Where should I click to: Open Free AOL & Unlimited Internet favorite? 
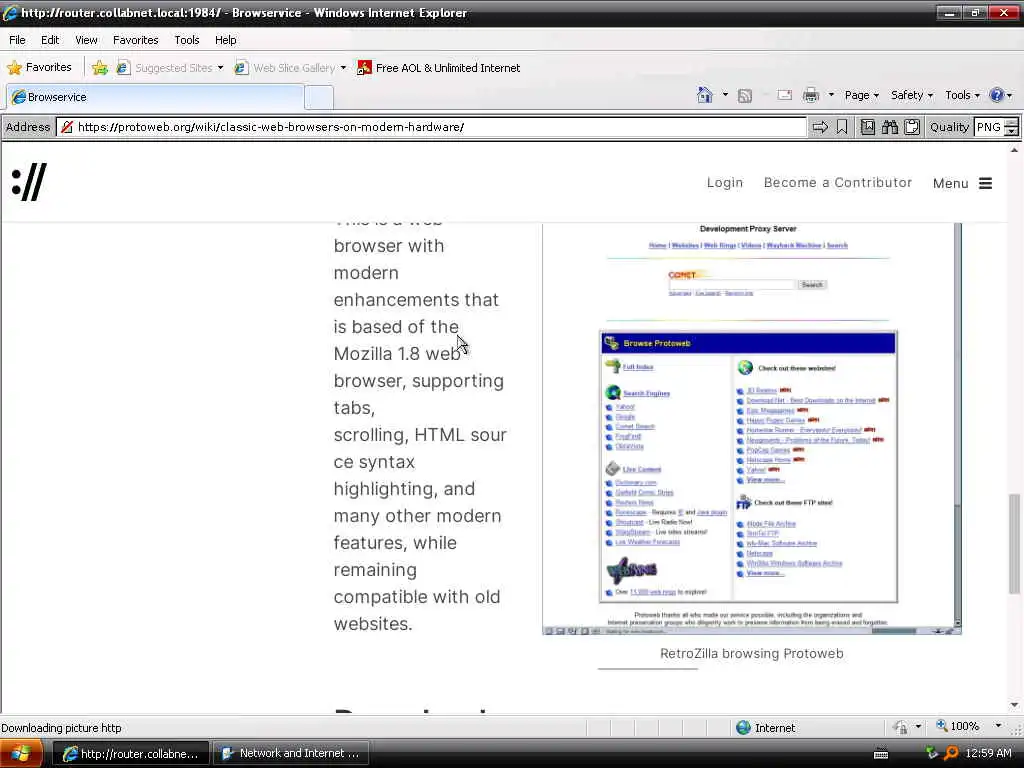[x=439, y=67]
